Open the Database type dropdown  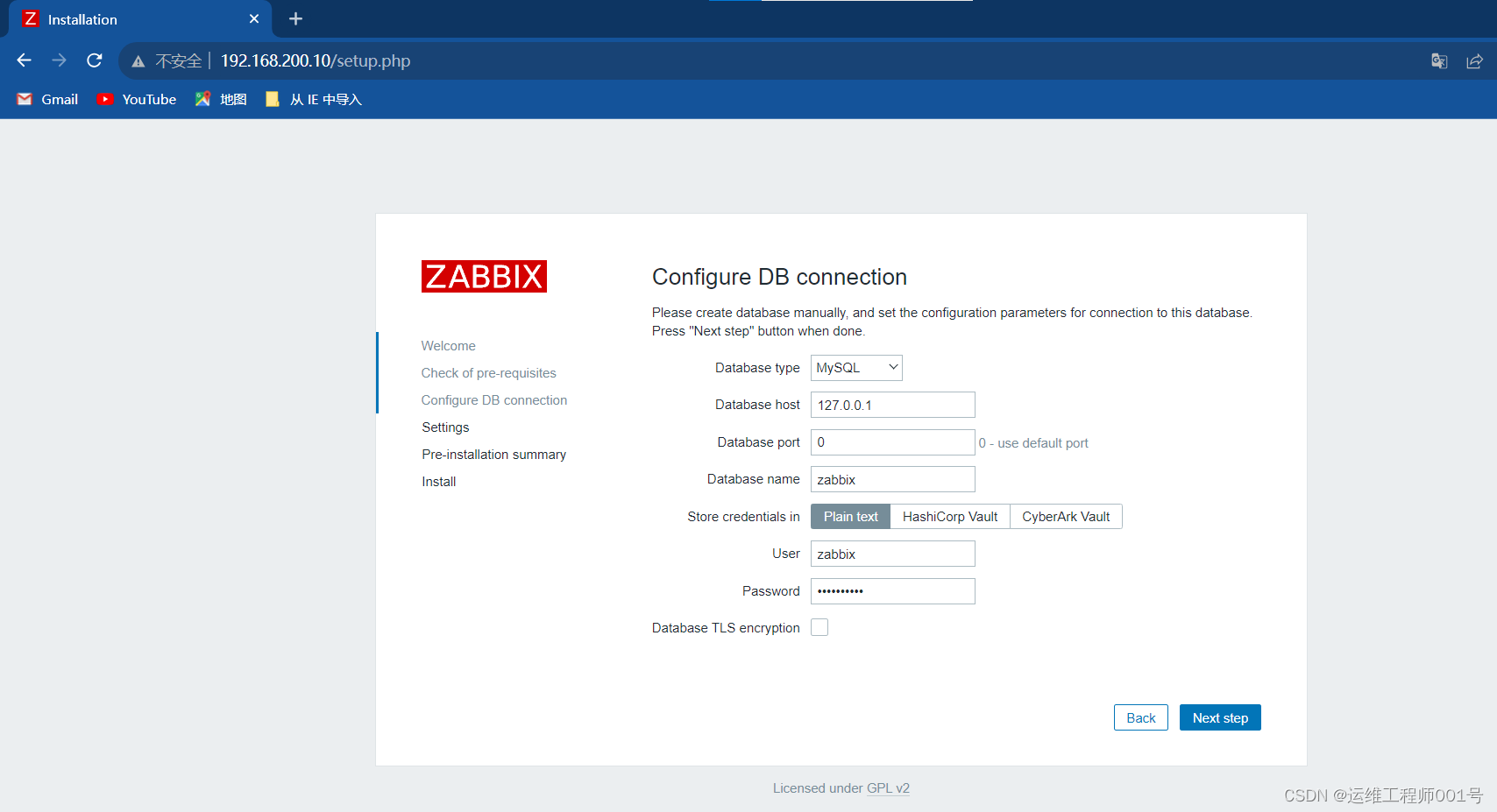856,368
